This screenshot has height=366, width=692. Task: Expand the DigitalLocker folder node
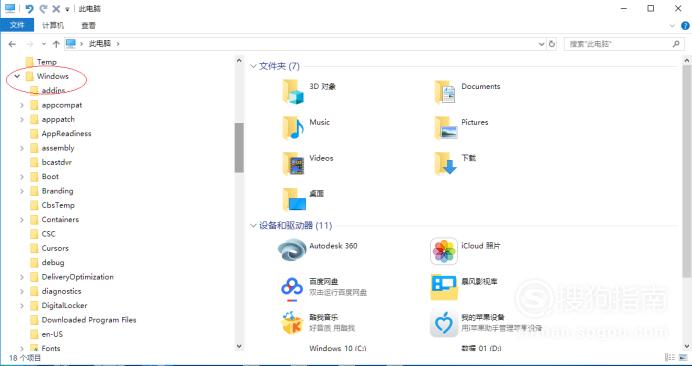22,306
